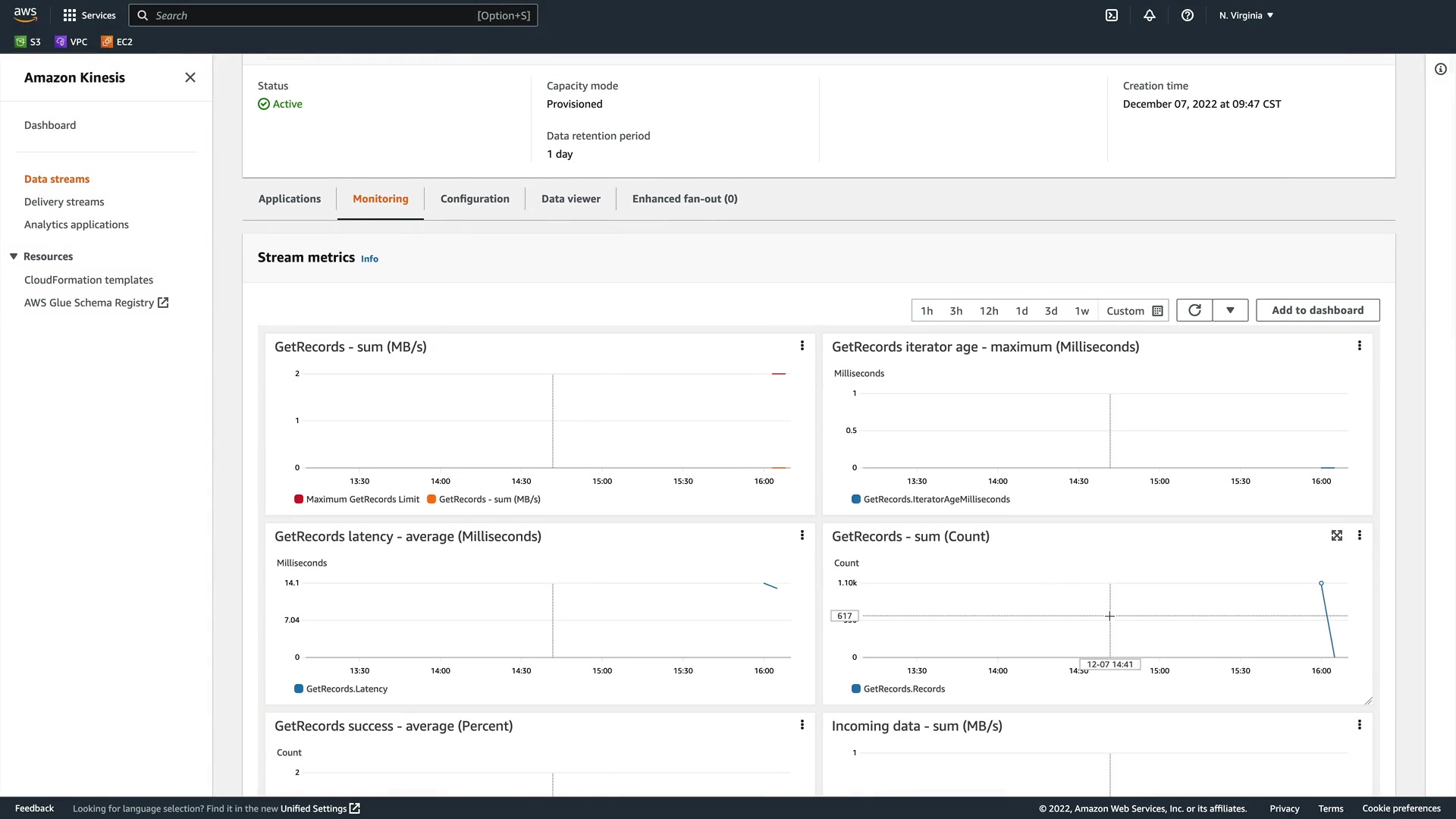This screenshot has height=819, width=1456.
Task: Toggle GetRecords.Latency legend series
Action: coord(340,689)
